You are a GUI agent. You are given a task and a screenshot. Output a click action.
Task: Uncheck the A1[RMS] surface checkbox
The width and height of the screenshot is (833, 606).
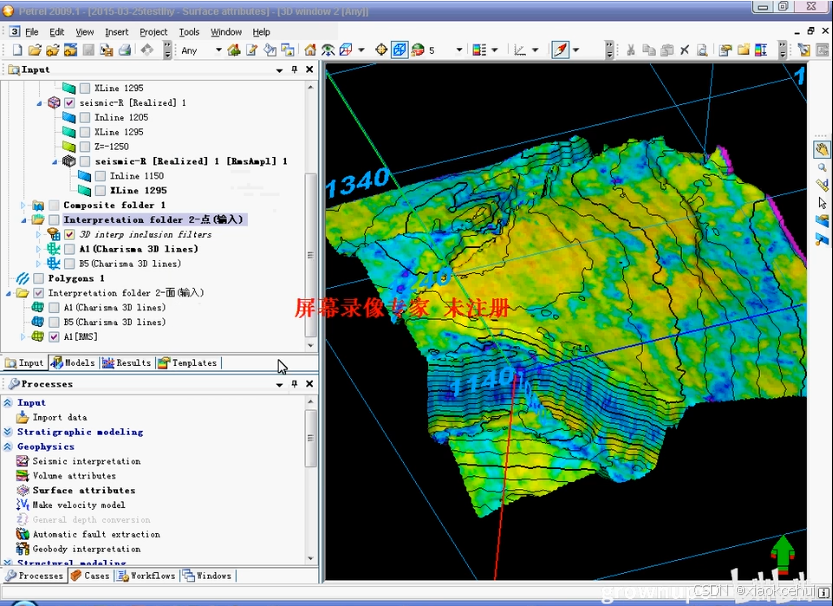click(x=54, y=337)
